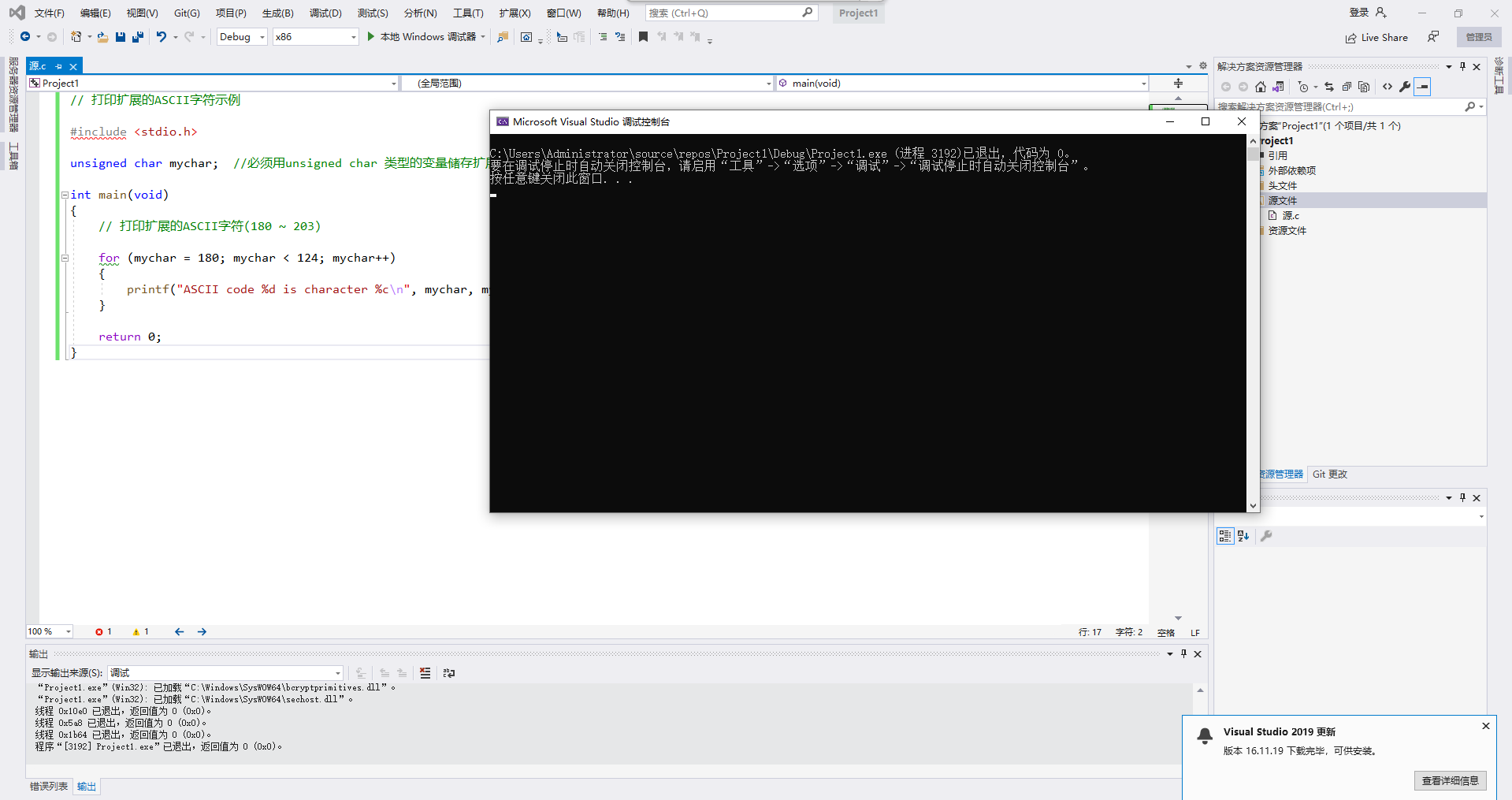This screenshot has width=1512, height=800.
Task: Open the 文件(F) menu
Action: coord(49,13)
